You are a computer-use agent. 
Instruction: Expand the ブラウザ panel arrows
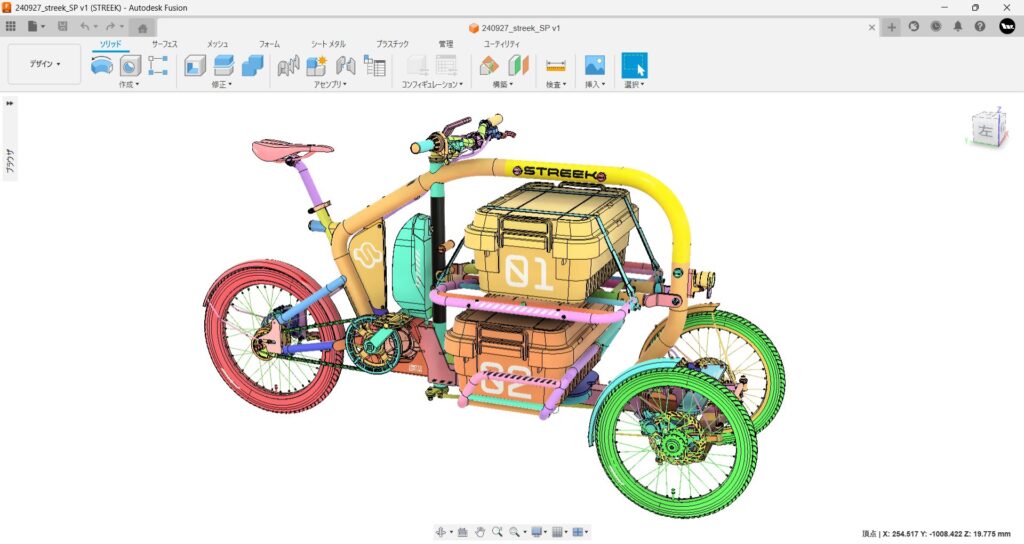(10, 103)
